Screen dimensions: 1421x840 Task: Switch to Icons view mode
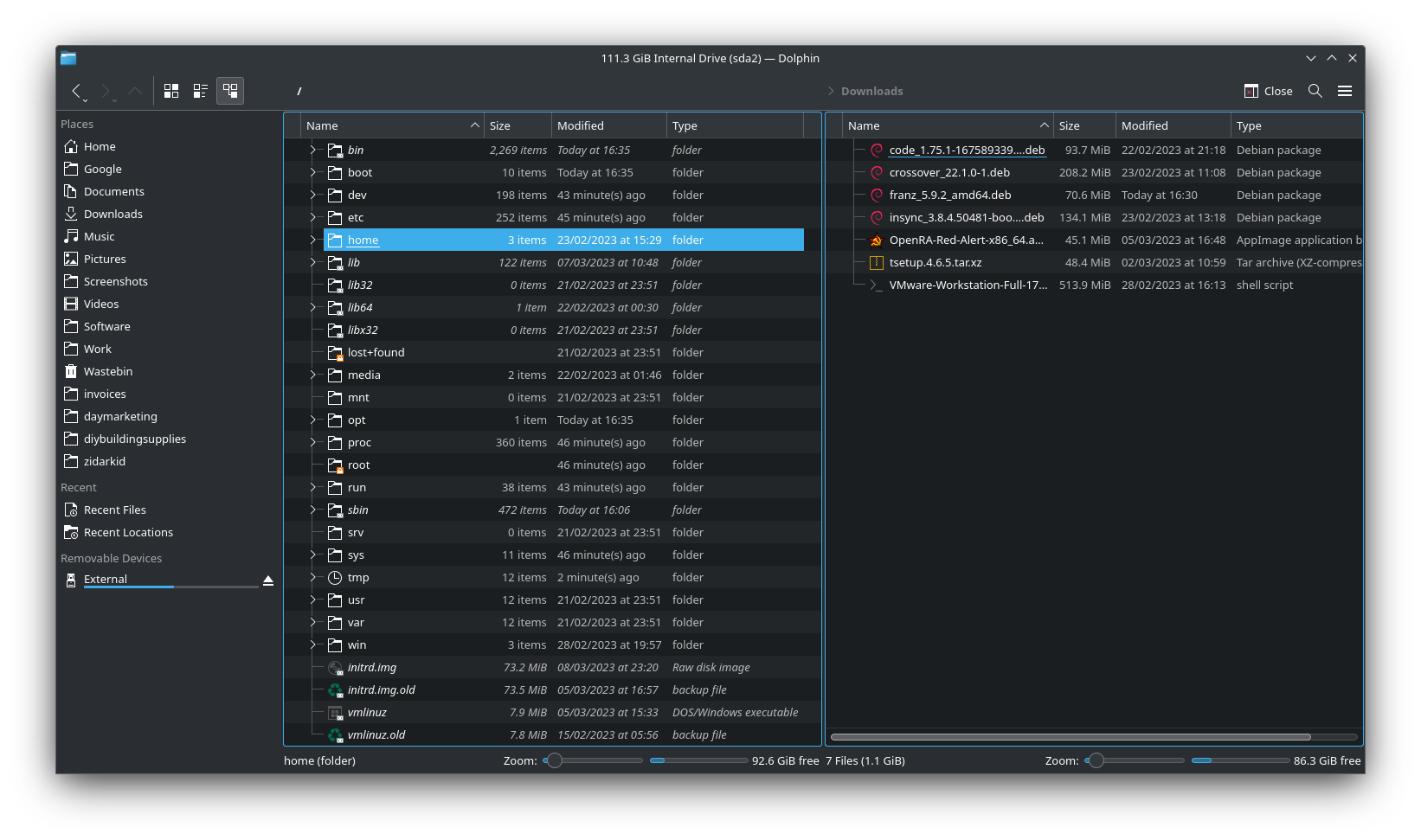click(171, 91)
